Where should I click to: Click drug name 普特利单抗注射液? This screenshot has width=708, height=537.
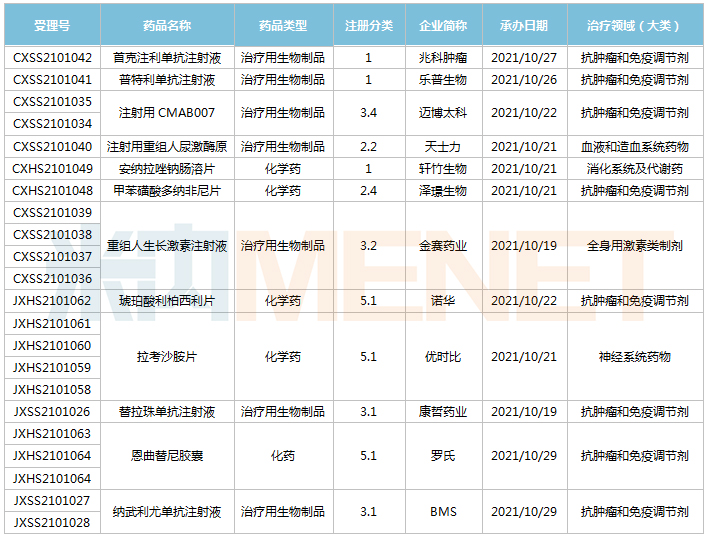(167, 80)
